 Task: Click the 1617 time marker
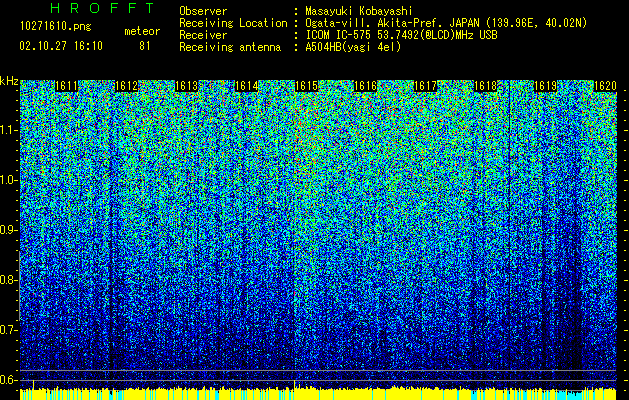(425, 86)
